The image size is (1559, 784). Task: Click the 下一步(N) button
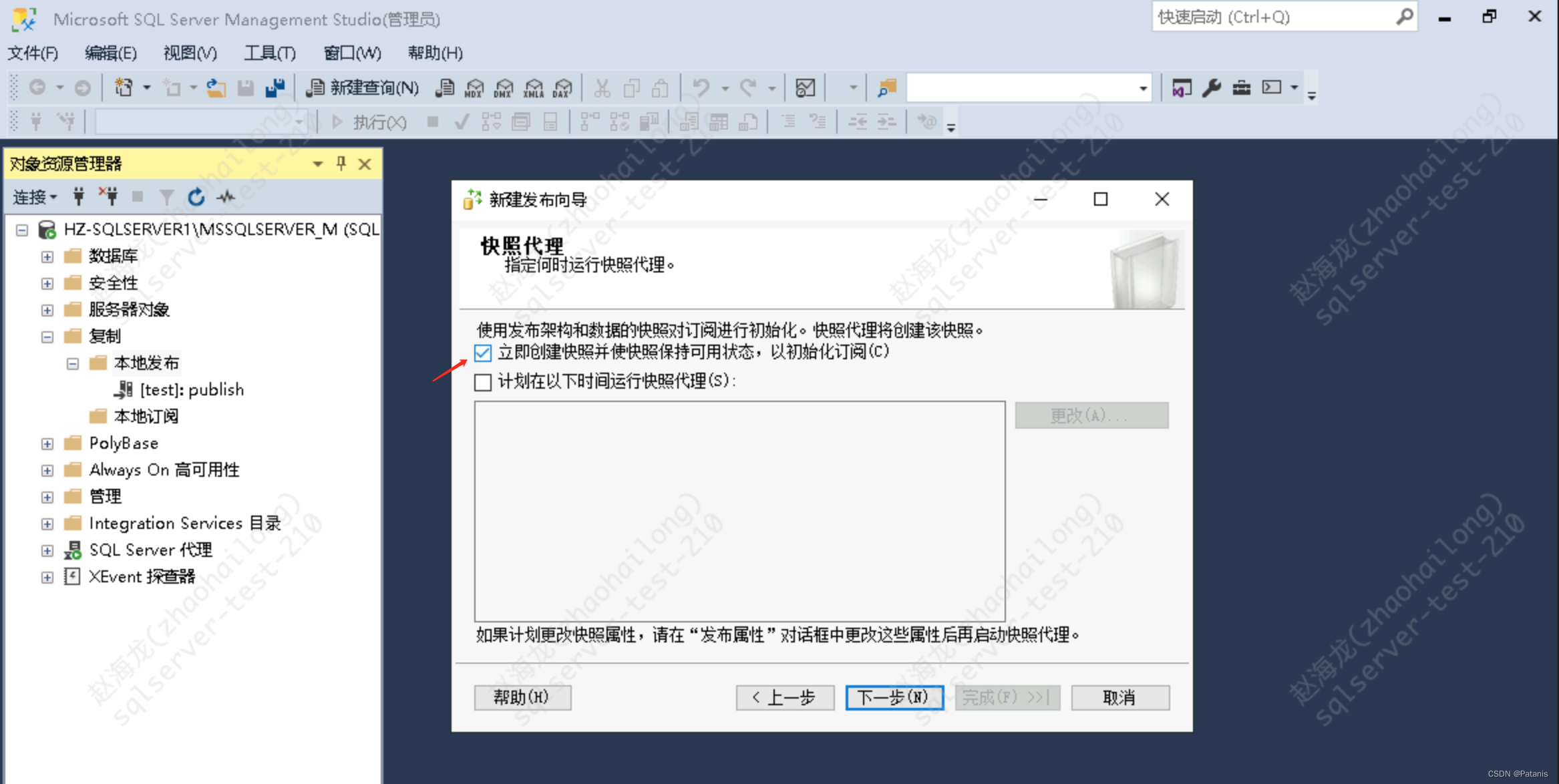894,698
